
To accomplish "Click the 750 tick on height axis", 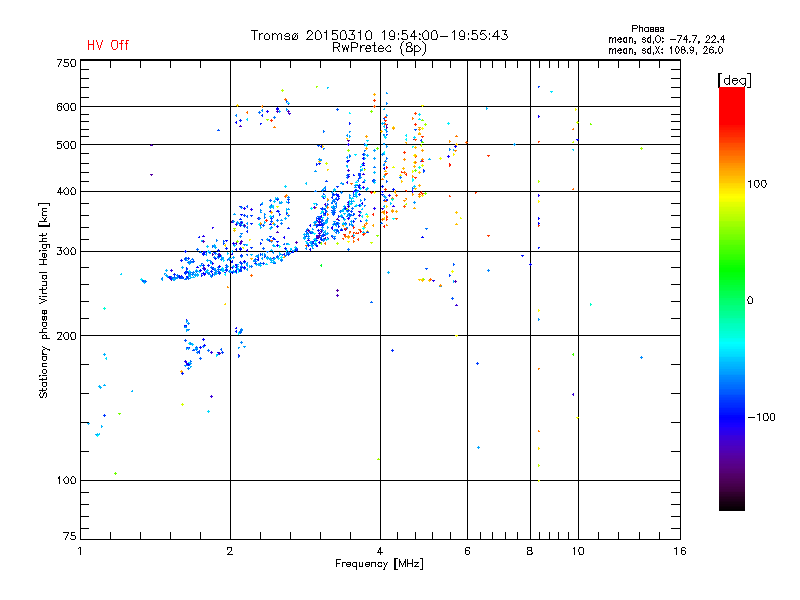I will pyautogui.click(x=67, y=62).
